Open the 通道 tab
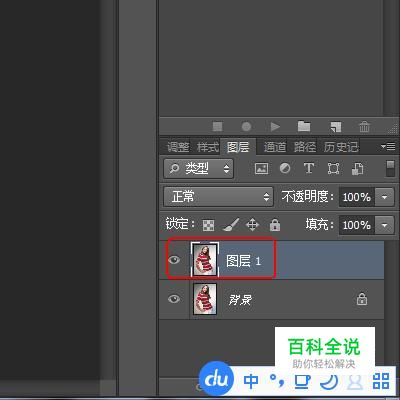 (275, 147)
